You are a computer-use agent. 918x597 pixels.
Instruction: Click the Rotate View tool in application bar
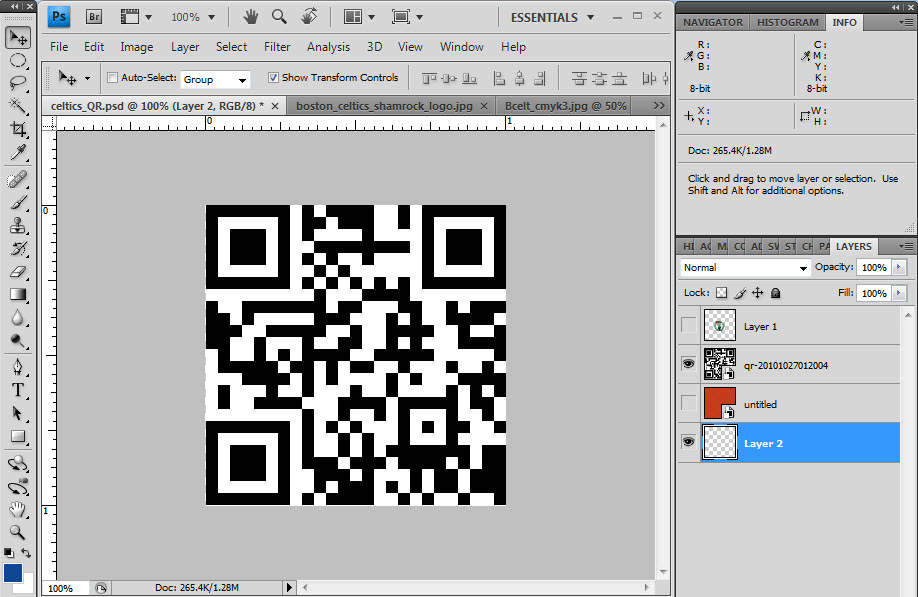(309, 16)
